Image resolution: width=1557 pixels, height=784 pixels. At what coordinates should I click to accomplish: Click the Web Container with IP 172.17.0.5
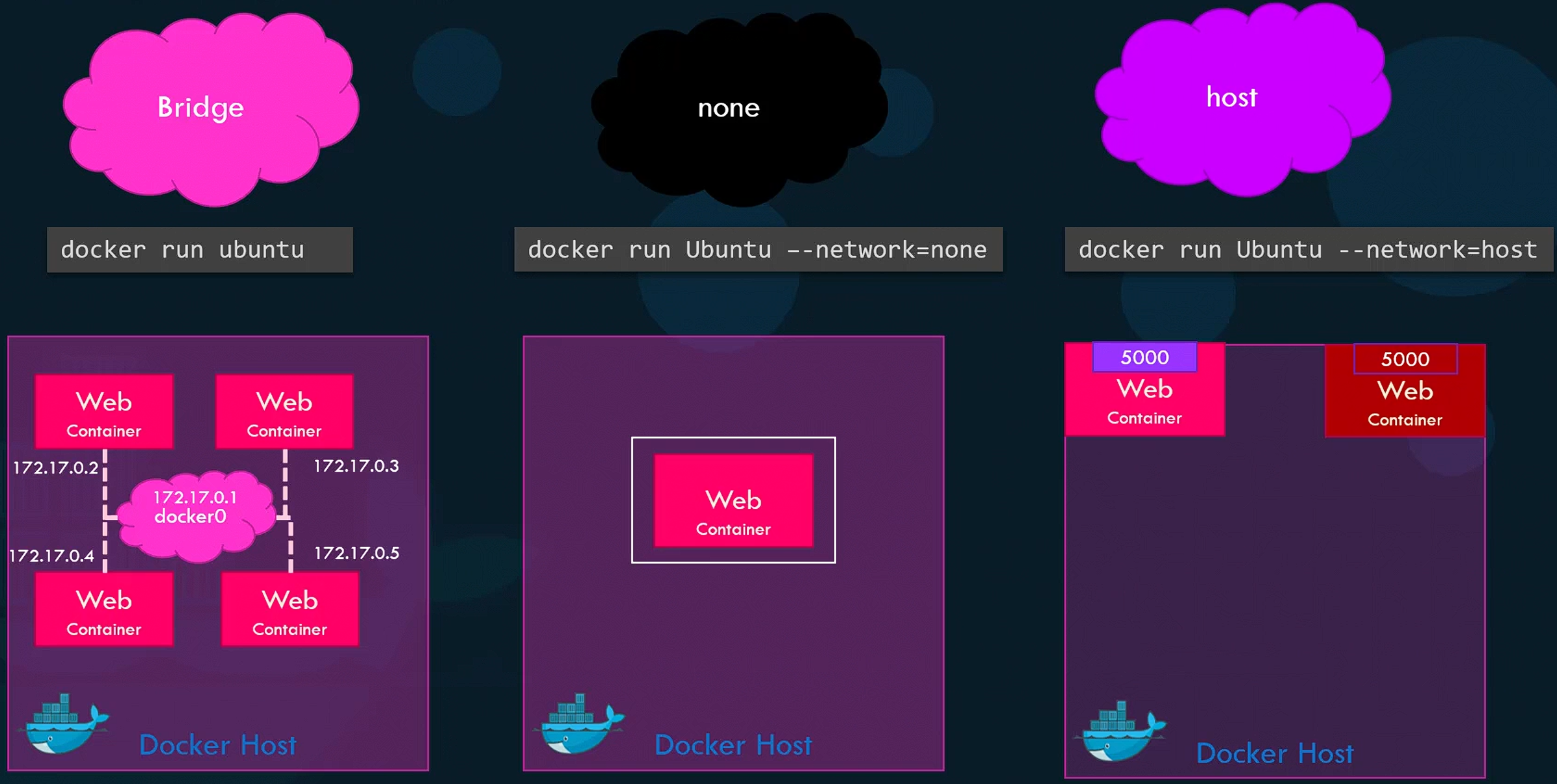click(x=290, y=610)
